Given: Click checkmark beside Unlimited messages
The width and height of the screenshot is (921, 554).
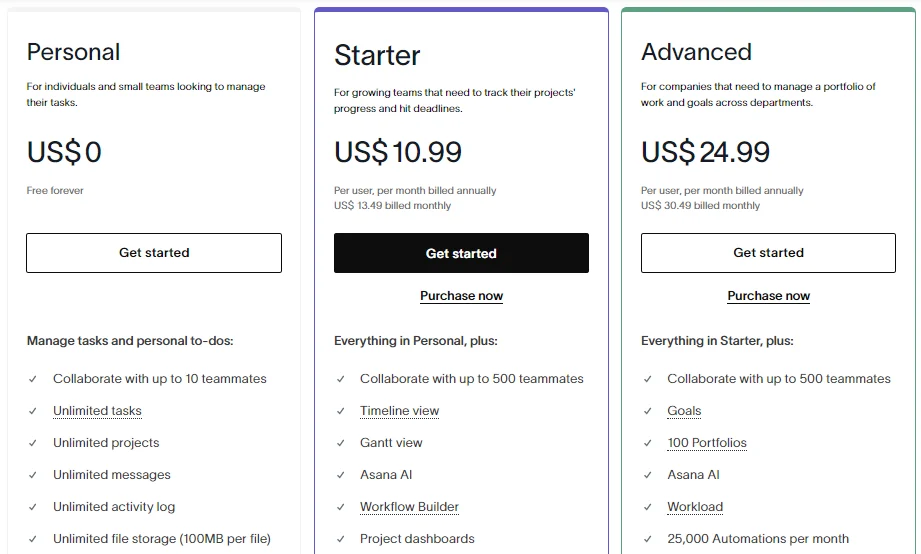Looking at the screenshot, I should tap(33, 475).
